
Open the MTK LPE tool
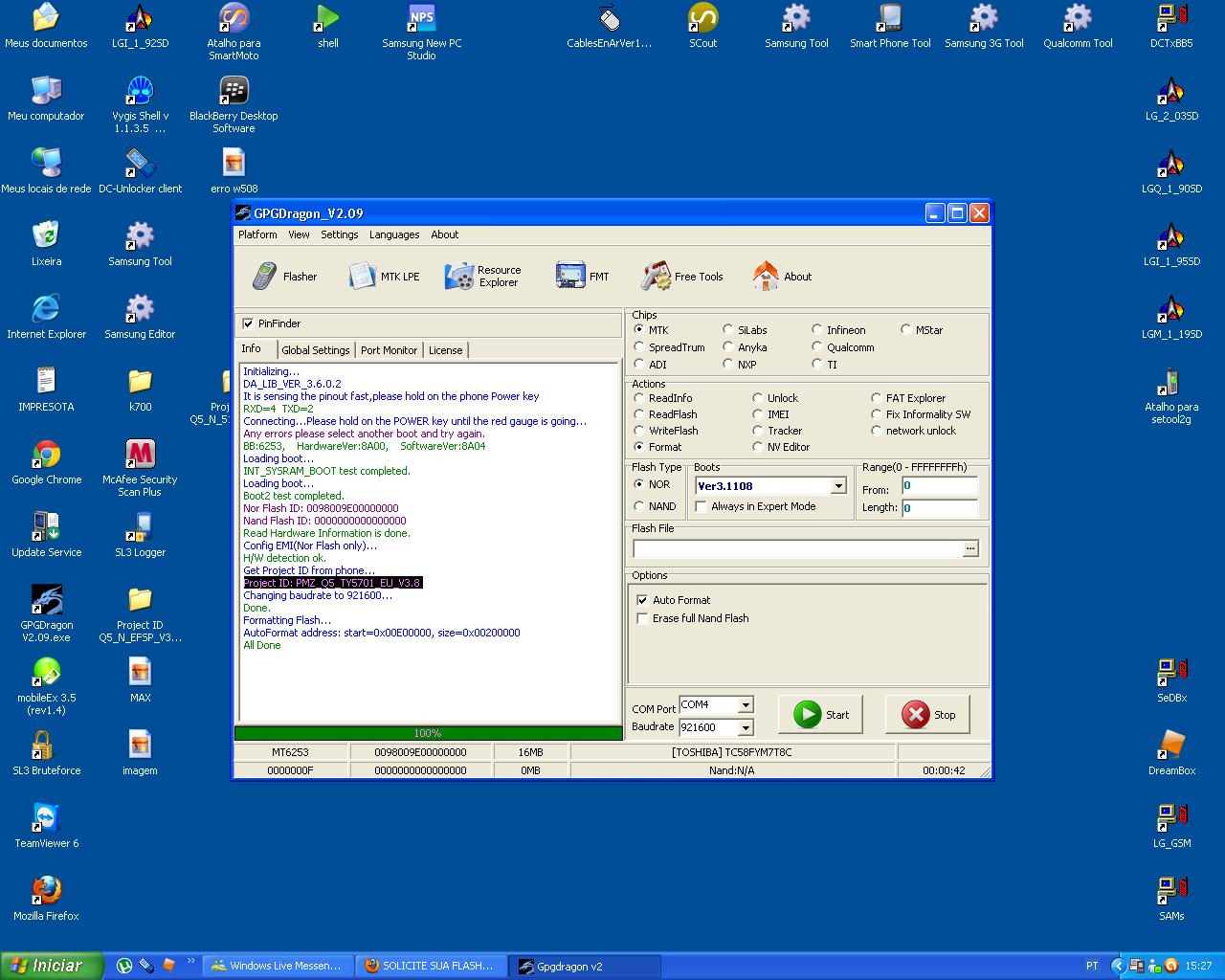tap(384, 277)
